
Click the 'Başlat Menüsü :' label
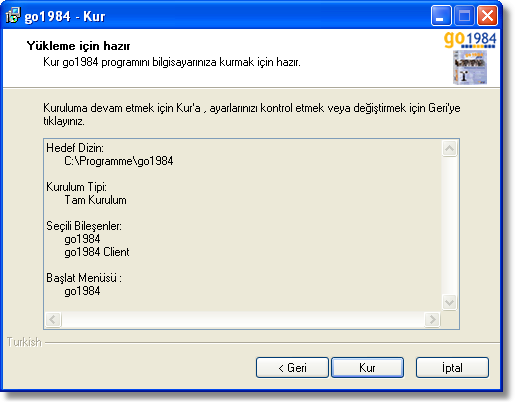[84, 278]
